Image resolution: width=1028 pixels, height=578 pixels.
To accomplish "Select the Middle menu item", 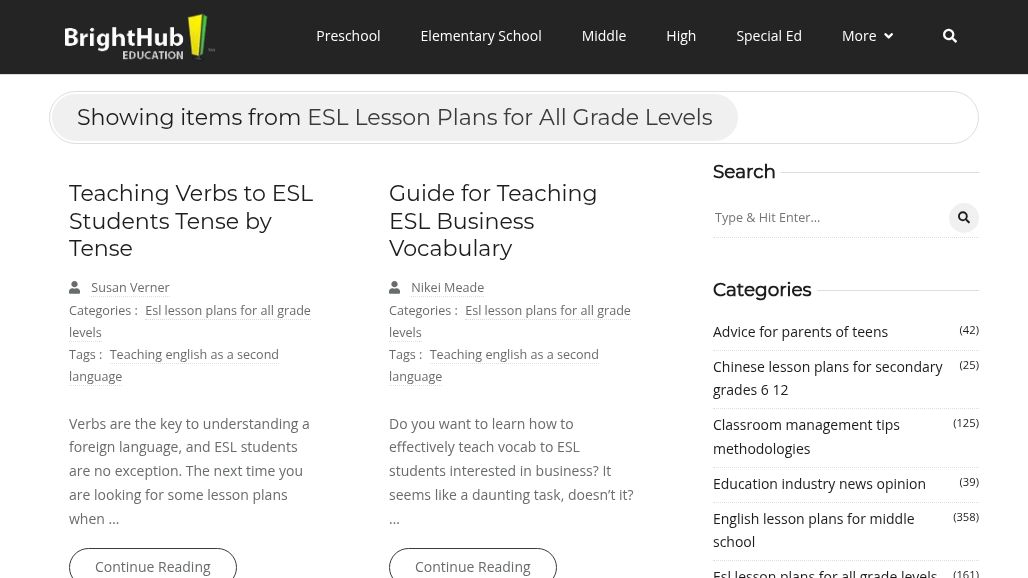I will [603, 36].
